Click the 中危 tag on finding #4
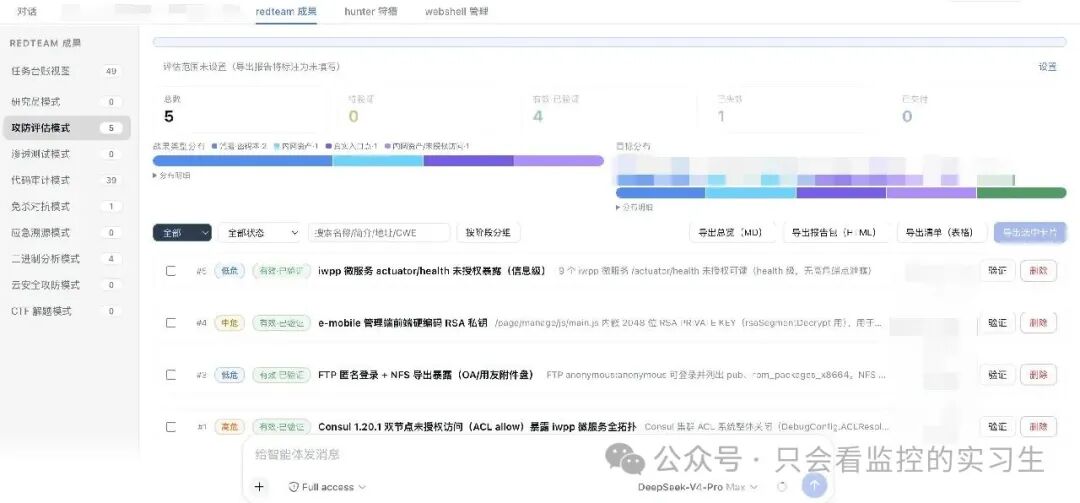The width and height of the screenshot is (1080, 503). 229,322
